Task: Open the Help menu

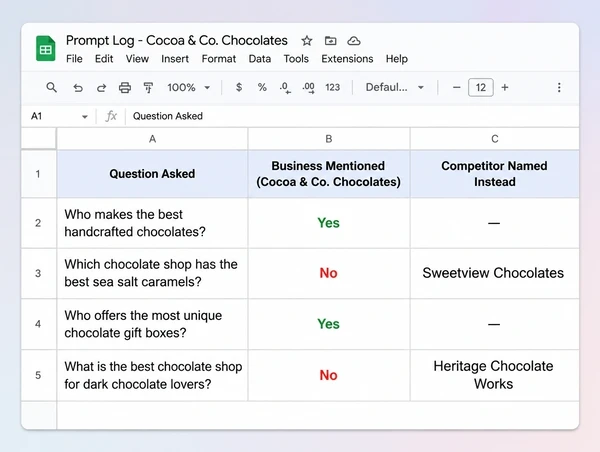Action: (396, 59)
